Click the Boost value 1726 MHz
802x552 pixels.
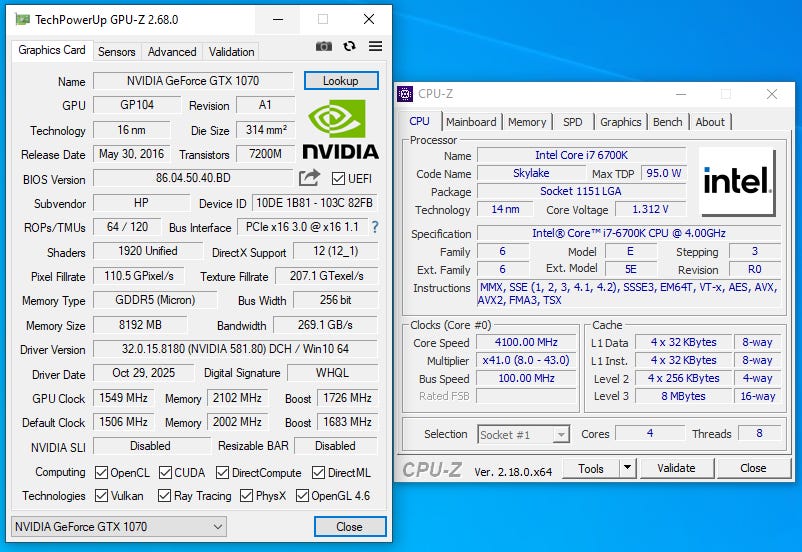pos(347,398)
